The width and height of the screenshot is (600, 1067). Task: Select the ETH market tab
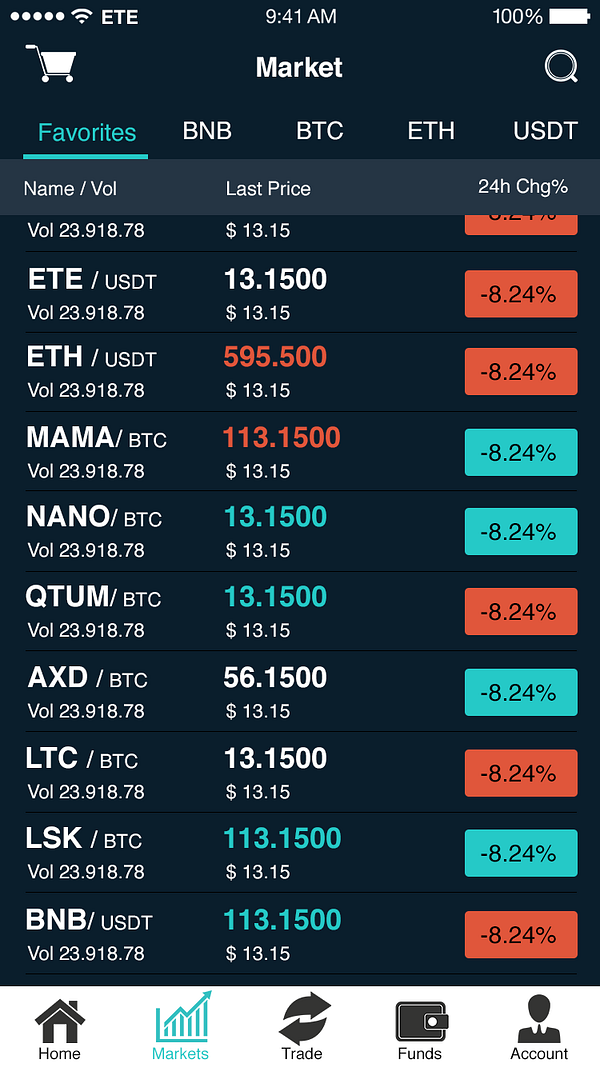tap(431, 131)
